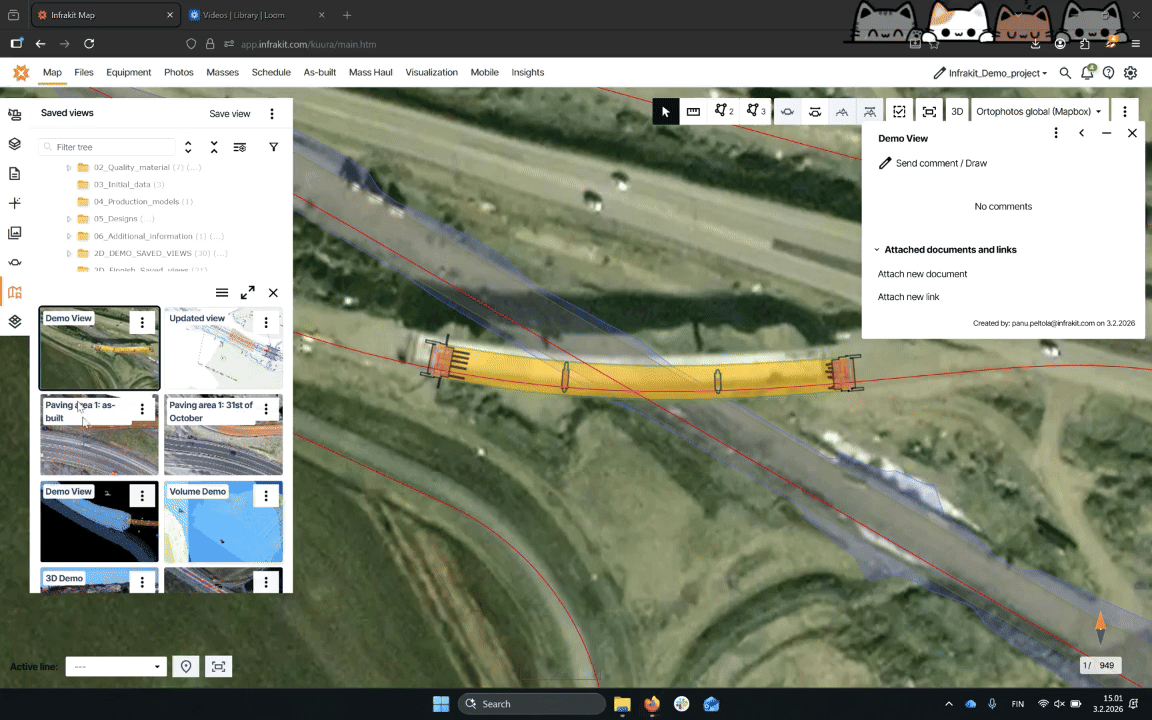Click Attach new document
This screenshot has height=720, width=1152.
(x=922, y=274)
